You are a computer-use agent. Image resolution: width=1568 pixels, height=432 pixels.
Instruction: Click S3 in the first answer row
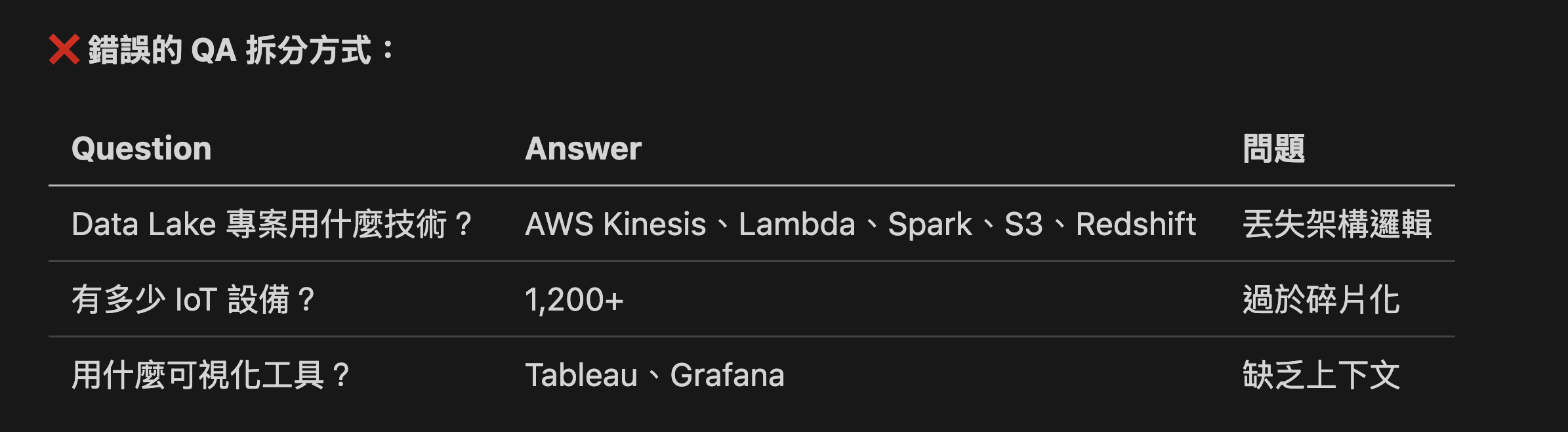[1023, 224]
